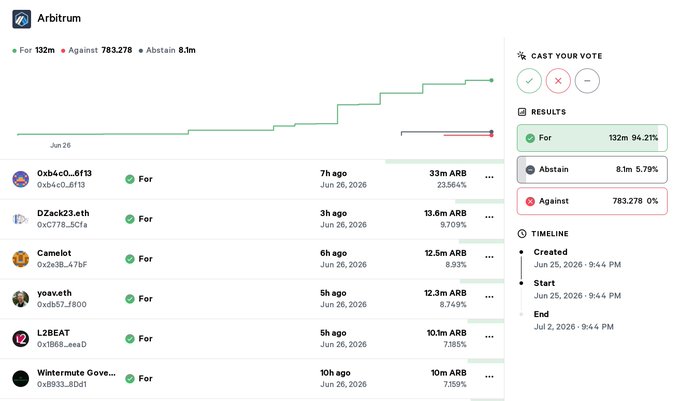Click the Timeline clock icon
This screenshot has width=680, height=401.
[x=522, y=234]
